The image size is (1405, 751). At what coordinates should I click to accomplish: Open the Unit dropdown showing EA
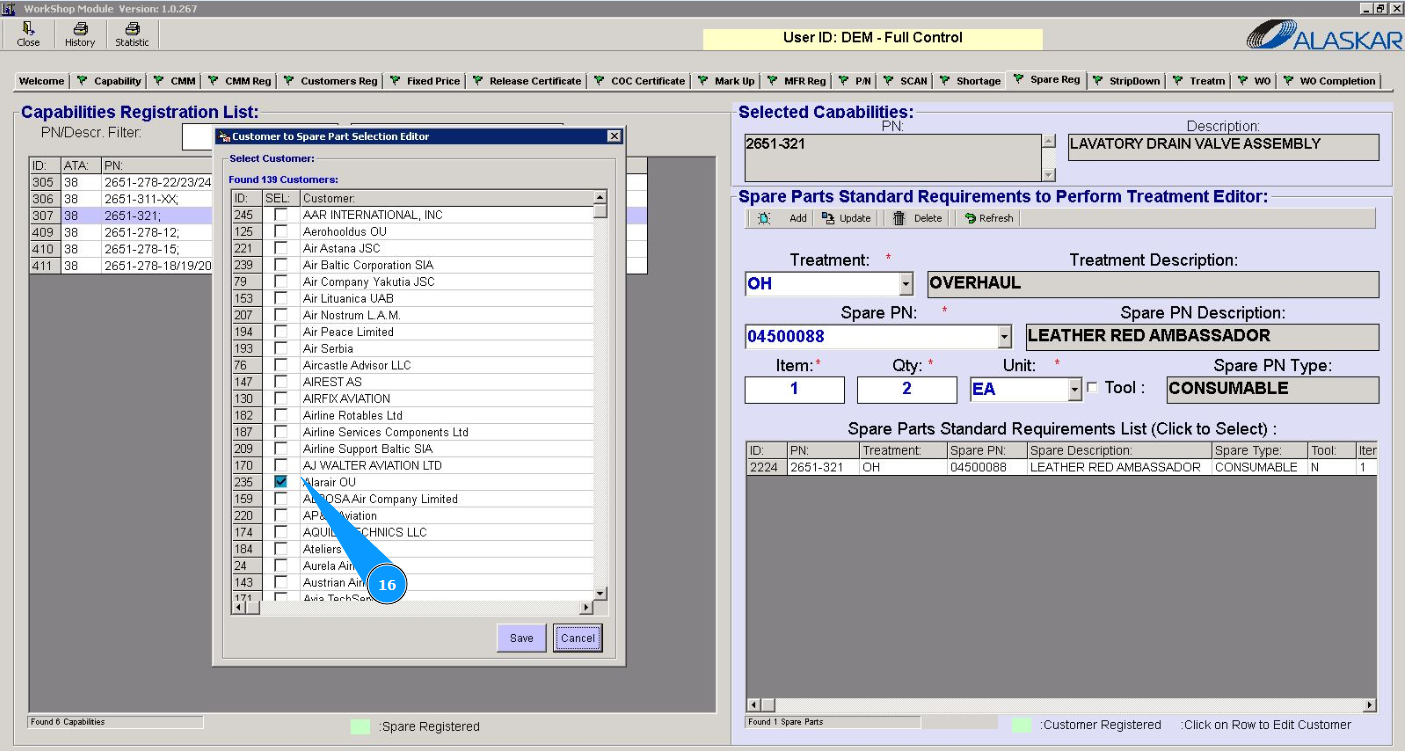(x=1075, y=390)
